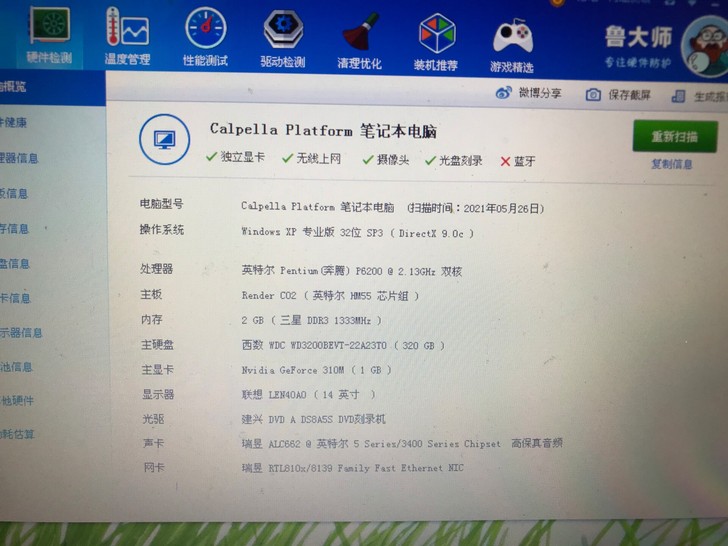Select the 电池信息 sidebar item
Viewport: 728px width, 546px height.
[16, 367]
